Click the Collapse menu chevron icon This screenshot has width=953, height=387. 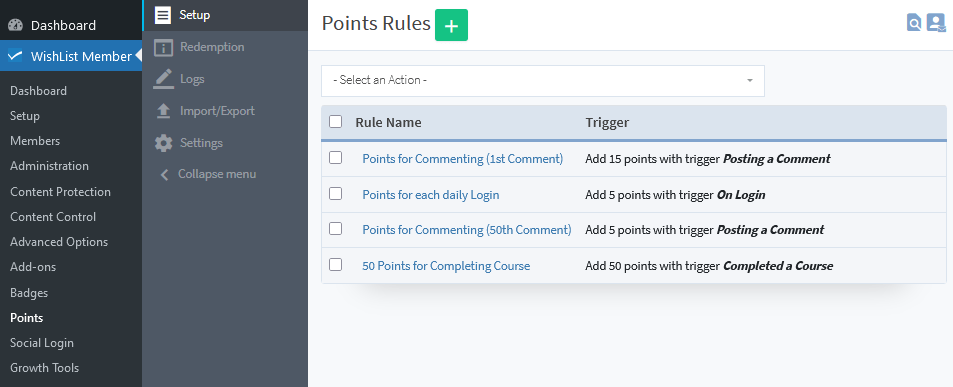tap(164, 174)
